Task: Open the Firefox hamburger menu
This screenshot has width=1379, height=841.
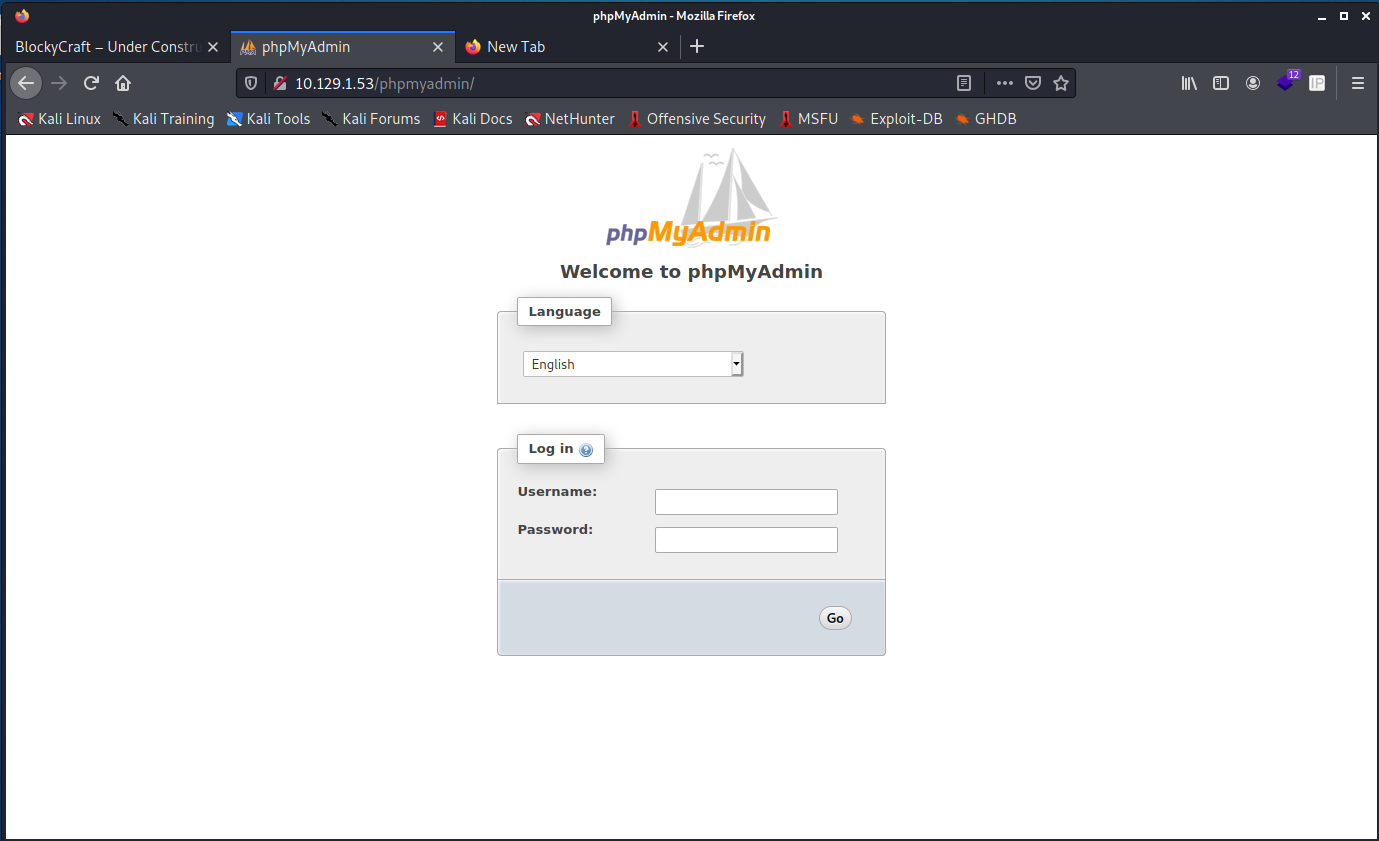Action: click(x=1357, y=83)
